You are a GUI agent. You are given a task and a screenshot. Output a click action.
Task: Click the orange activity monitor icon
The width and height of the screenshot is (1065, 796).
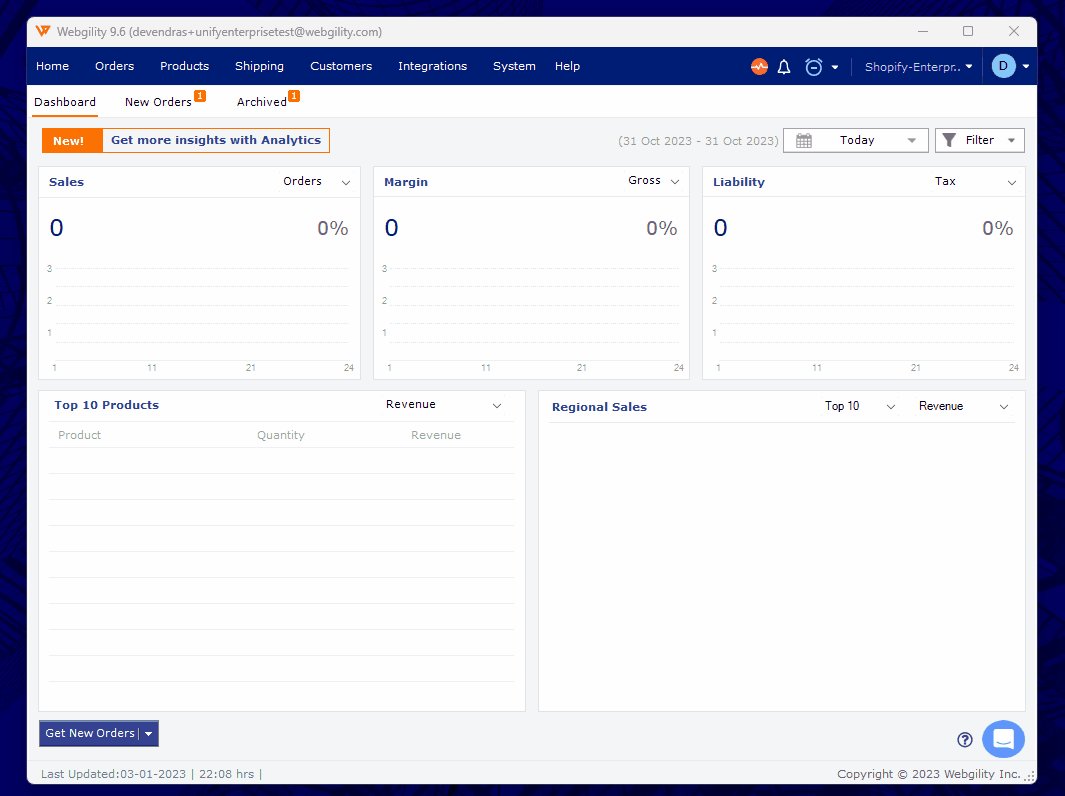tap(759, 67)
